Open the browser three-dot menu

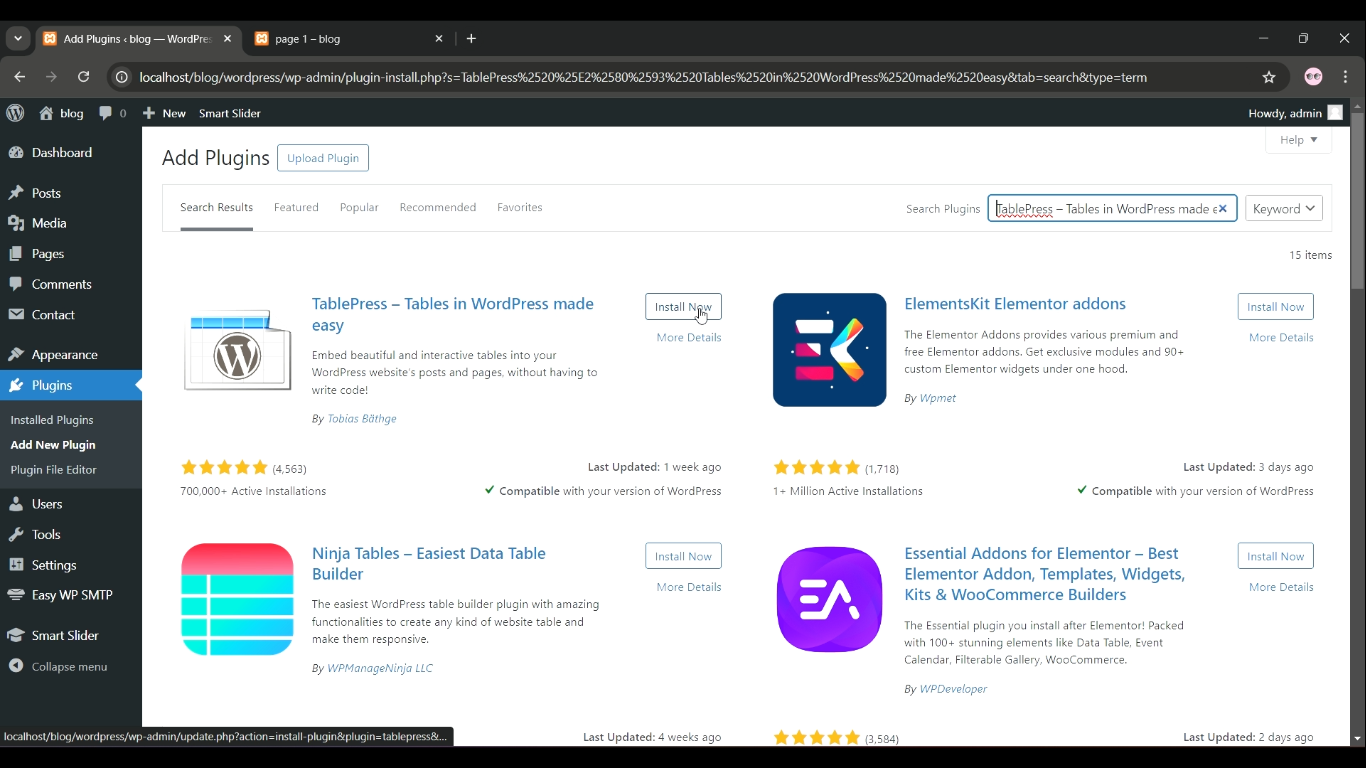point(1346,77)
